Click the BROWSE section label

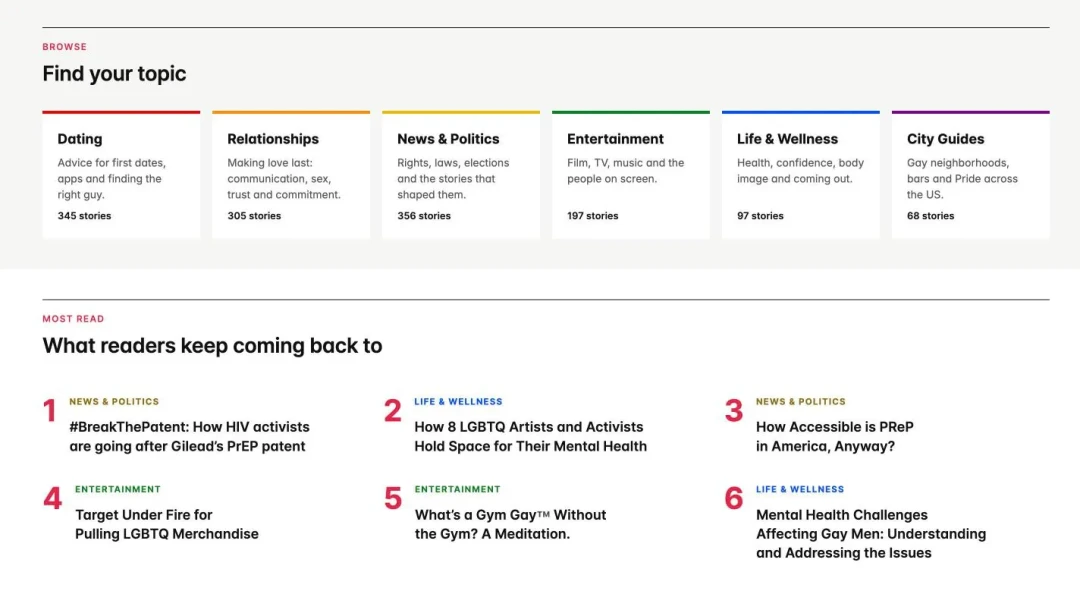(65, 47)
